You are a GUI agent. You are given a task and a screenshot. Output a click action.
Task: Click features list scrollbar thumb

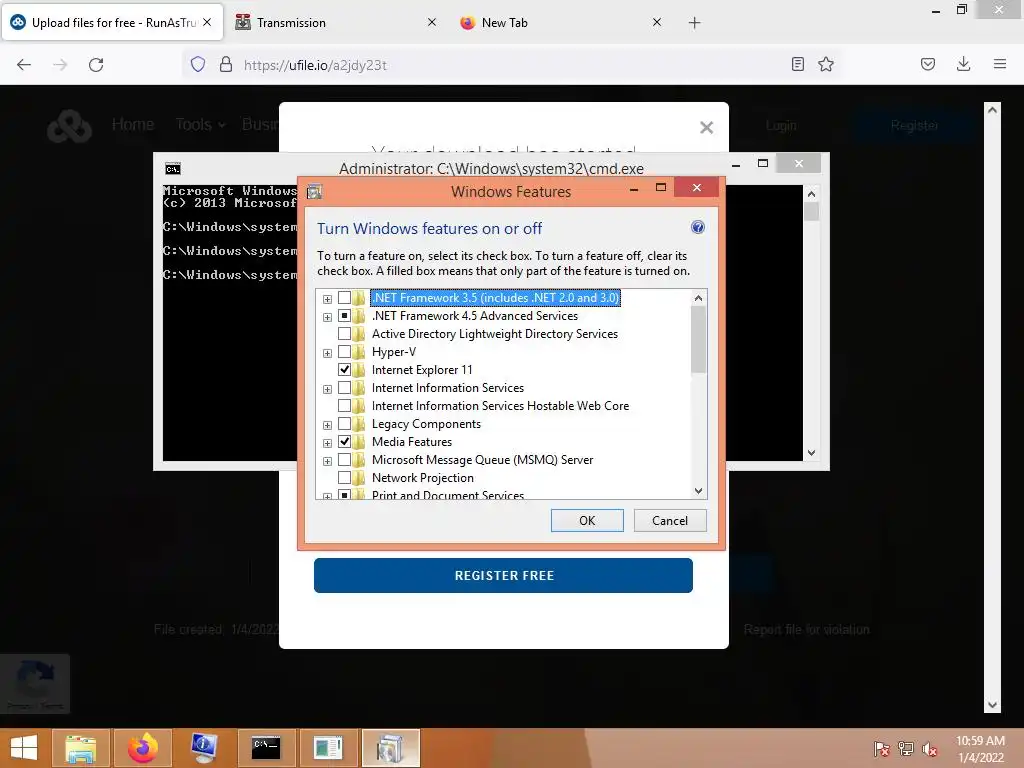pyautogui.click(x=698, y=340)
